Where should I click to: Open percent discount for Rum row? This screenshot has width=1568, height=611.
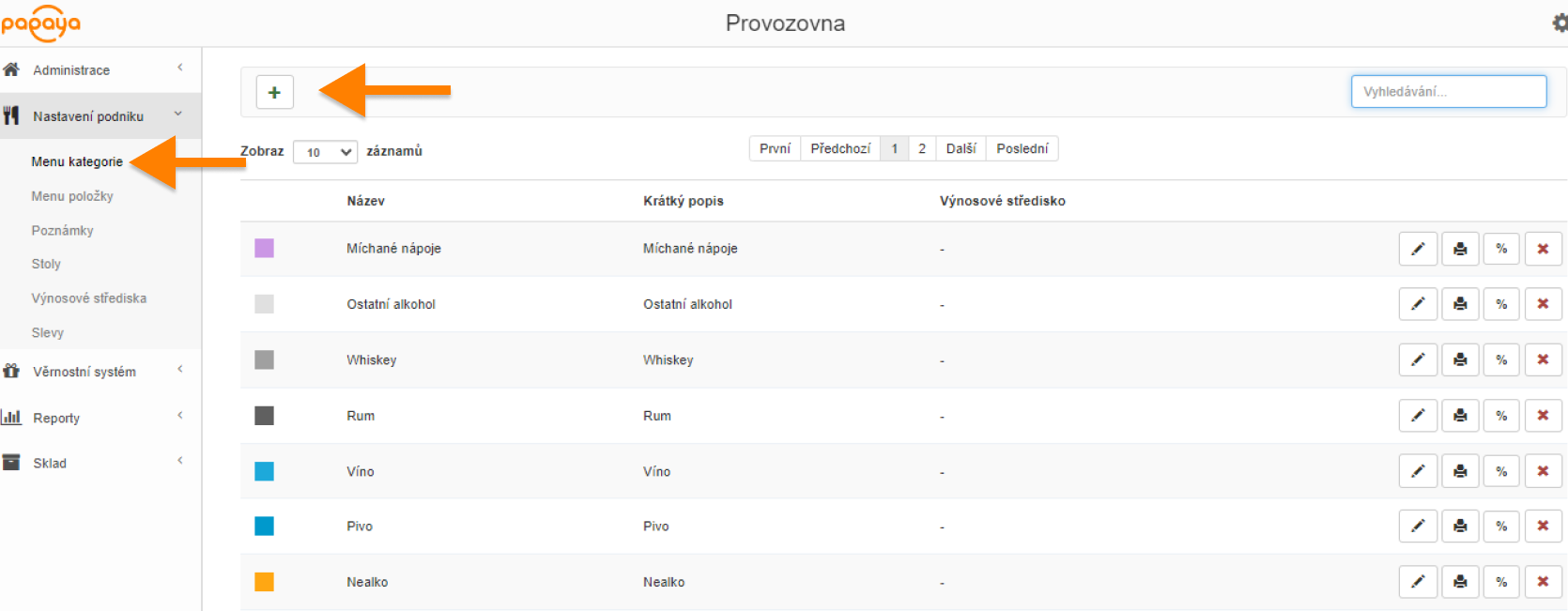click(x=1501, y=416)
